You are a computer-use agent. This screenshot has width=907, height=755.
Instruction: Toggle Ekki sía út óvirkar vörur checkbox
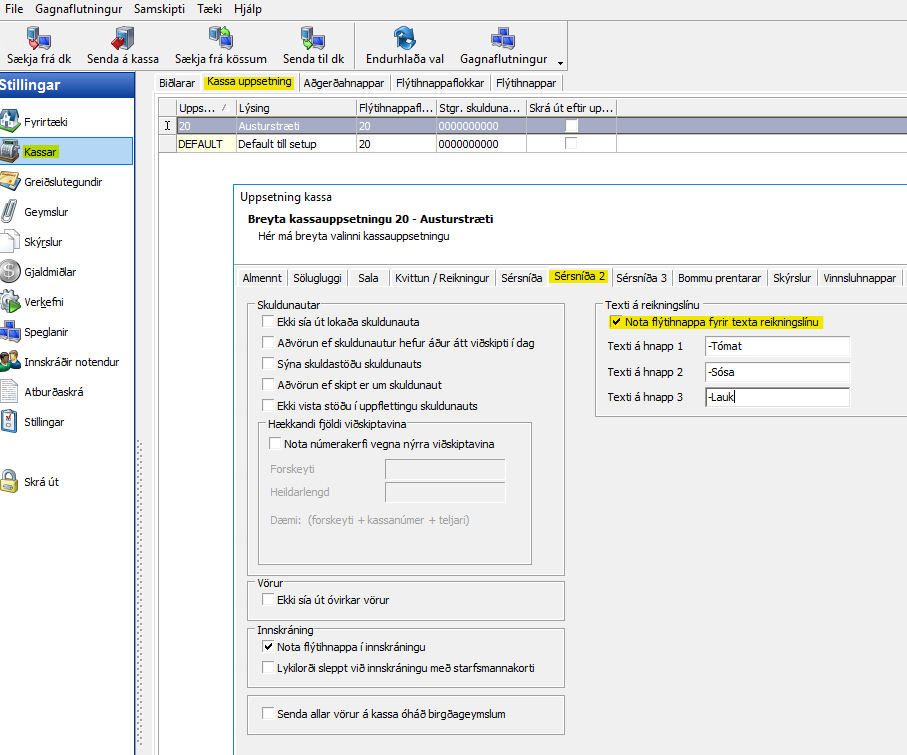click(268, 600)
